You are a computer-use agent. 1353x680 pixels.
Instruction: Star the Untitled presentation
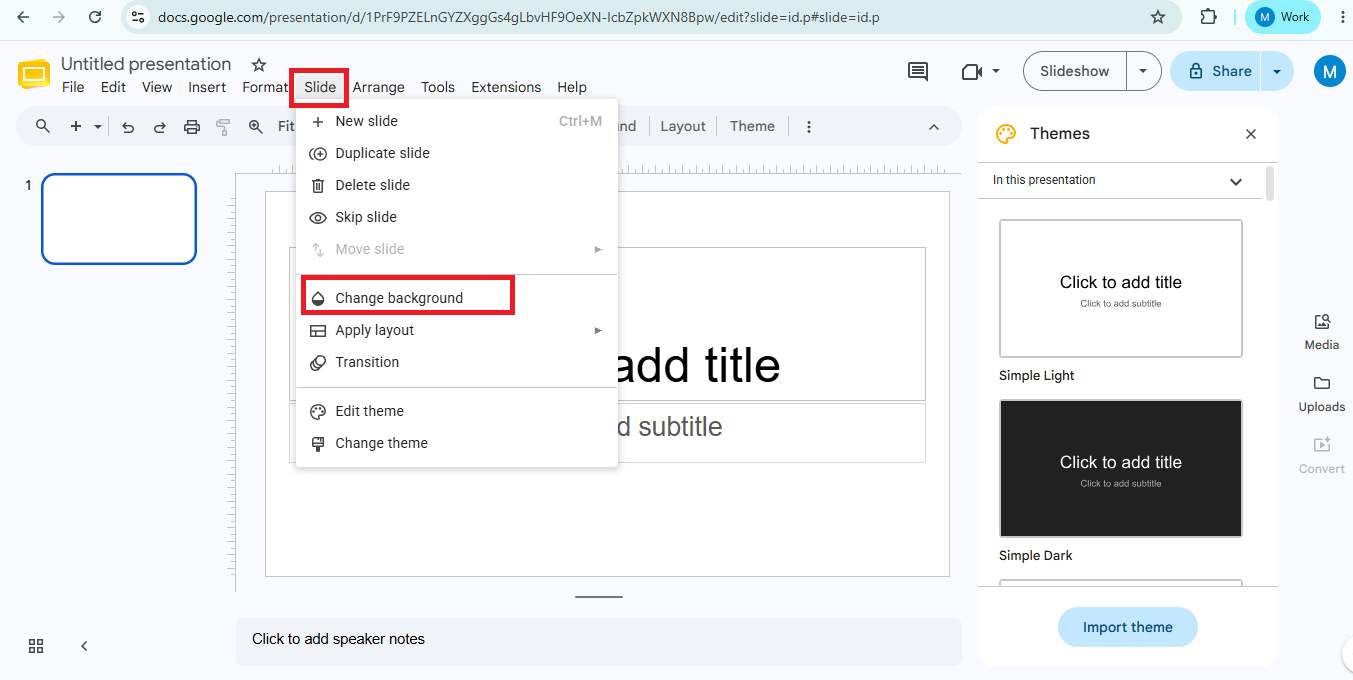click(x=259, y=65)
